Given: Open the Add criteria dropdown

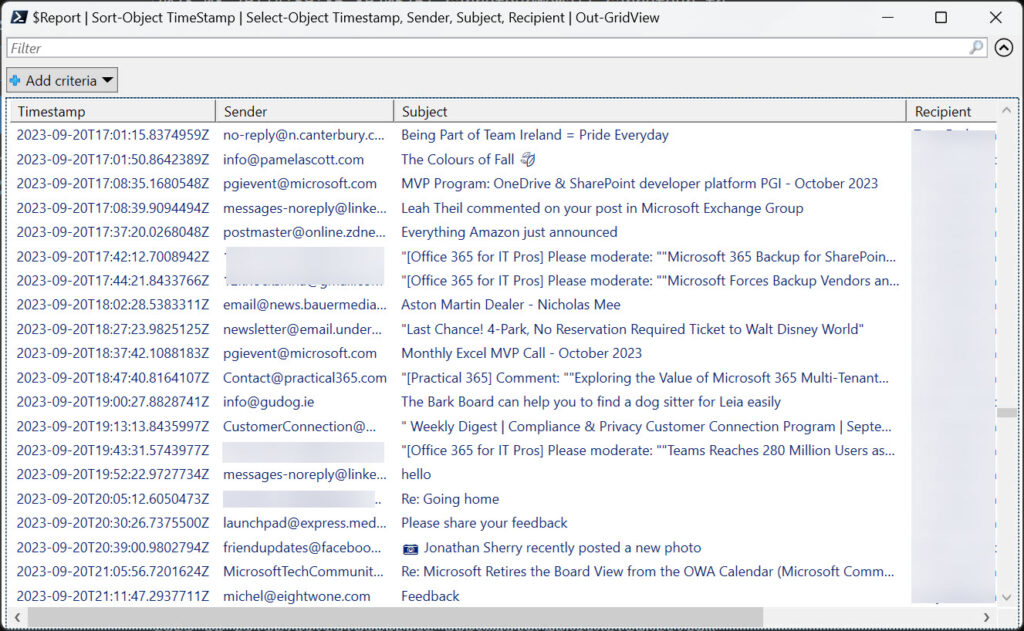Looking at the screenshot, I should pyautogui.click(x=62, y=80).
